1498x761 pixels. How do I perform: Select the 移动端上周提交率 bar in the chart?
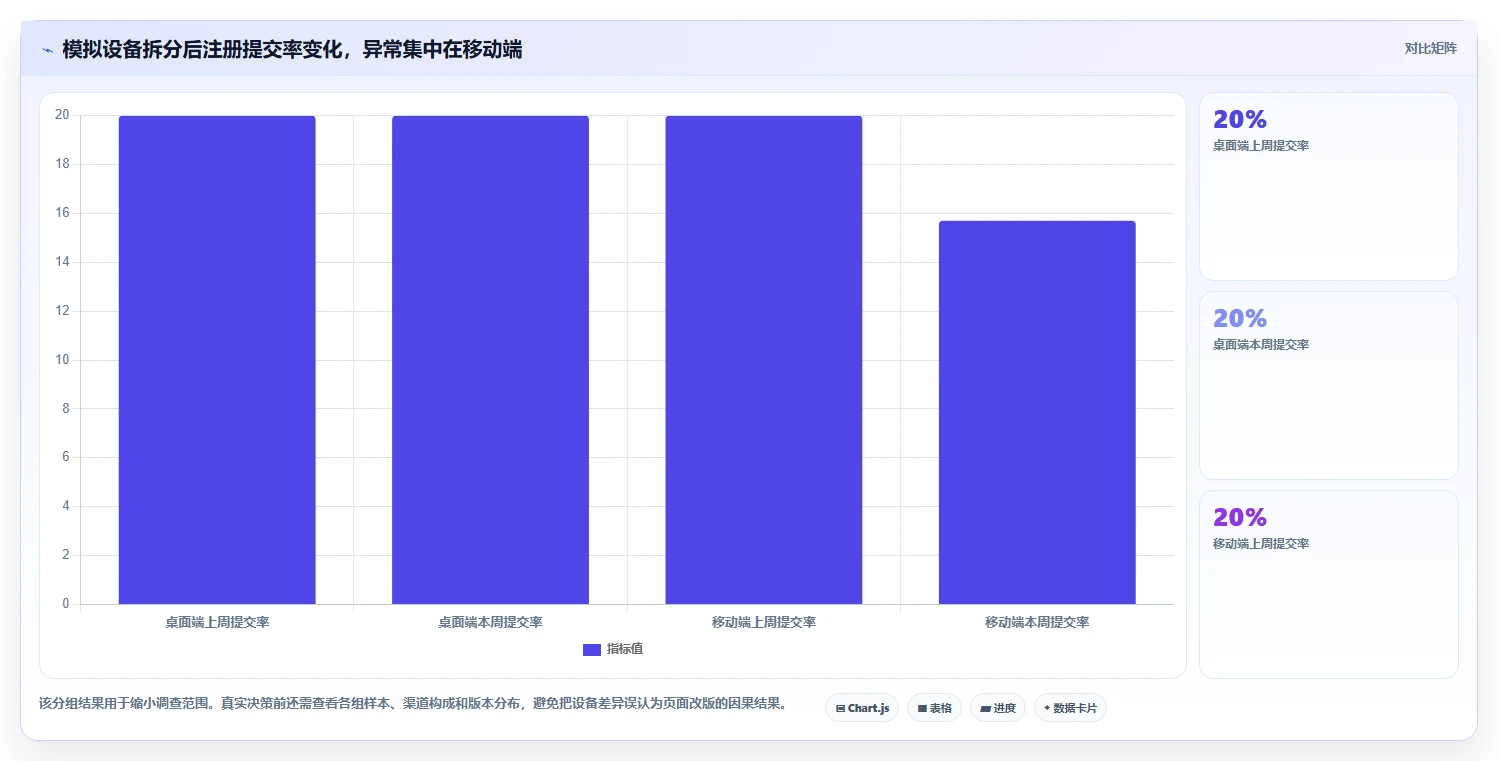click(763, 360)
